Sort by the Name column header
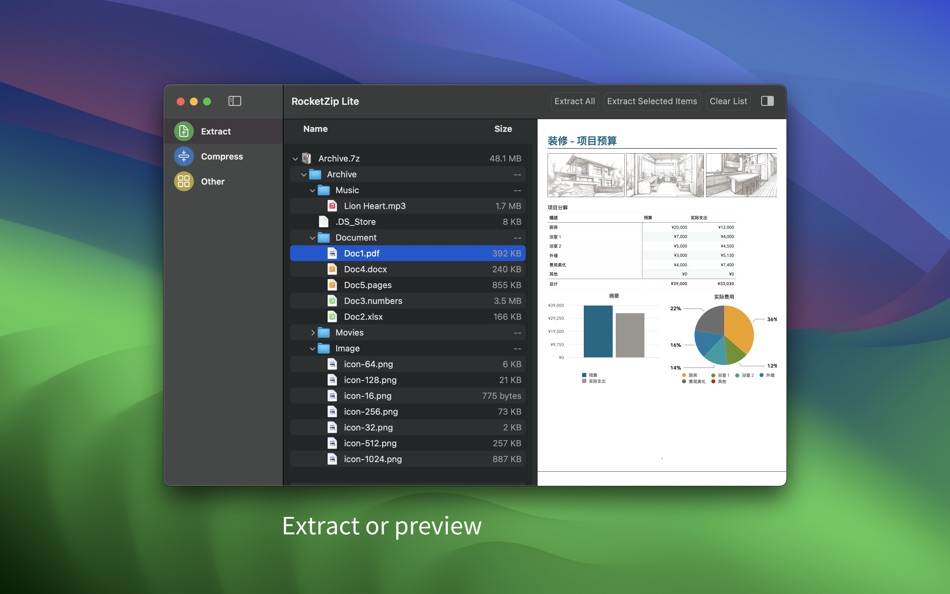Image resolution: width=950 pixels, height=594 pixels. pyautogui.click(x=315, y=129)
